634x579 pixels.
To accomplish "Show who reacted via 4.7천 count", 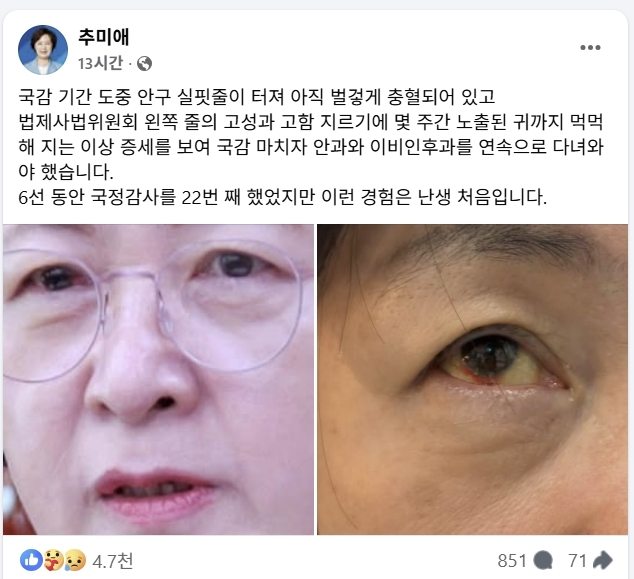I will [x=112, y=561].
